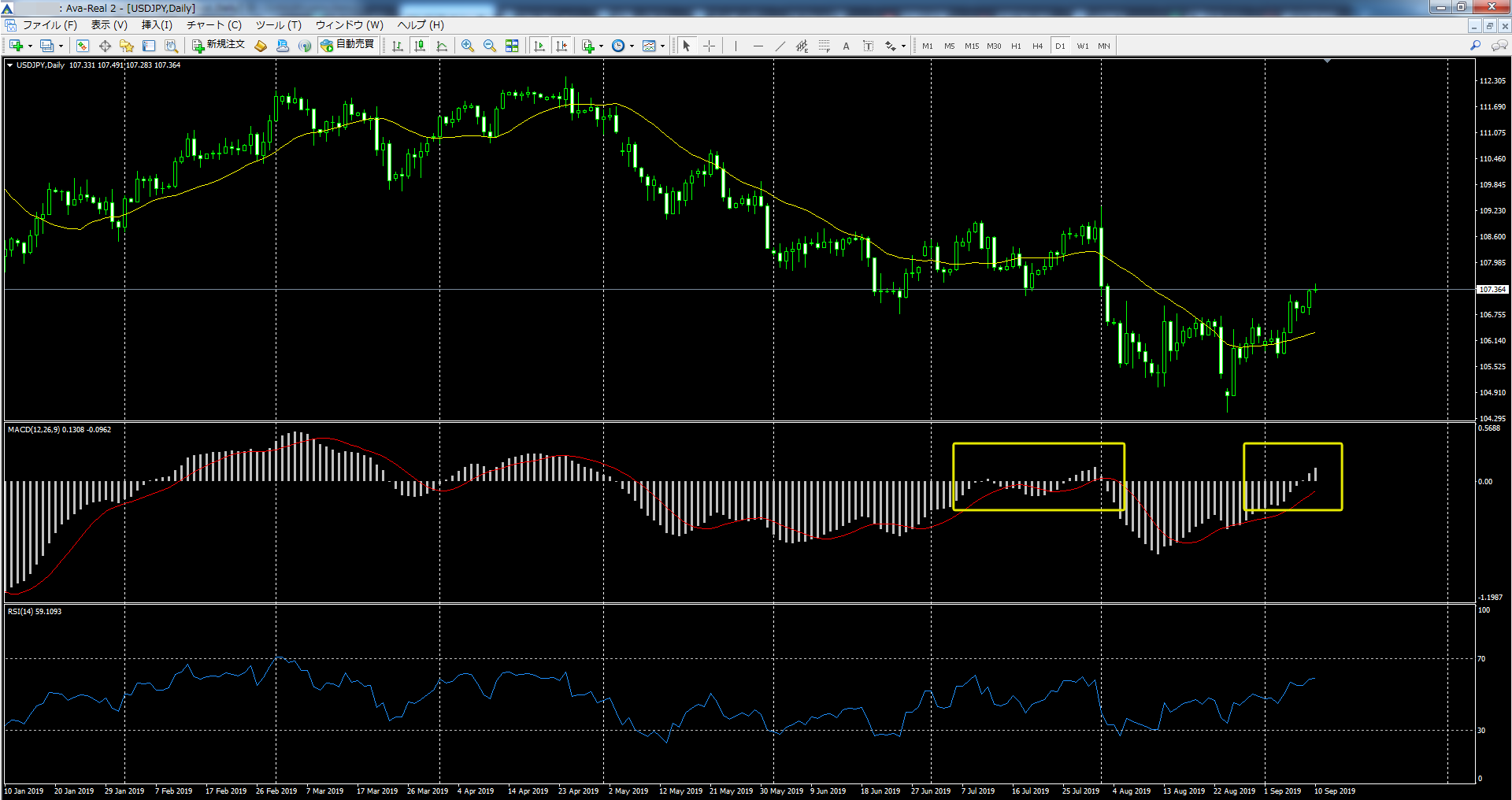Click the zoom in magnifier icon
Screen dimensions: 1512x800
point(468,46)
